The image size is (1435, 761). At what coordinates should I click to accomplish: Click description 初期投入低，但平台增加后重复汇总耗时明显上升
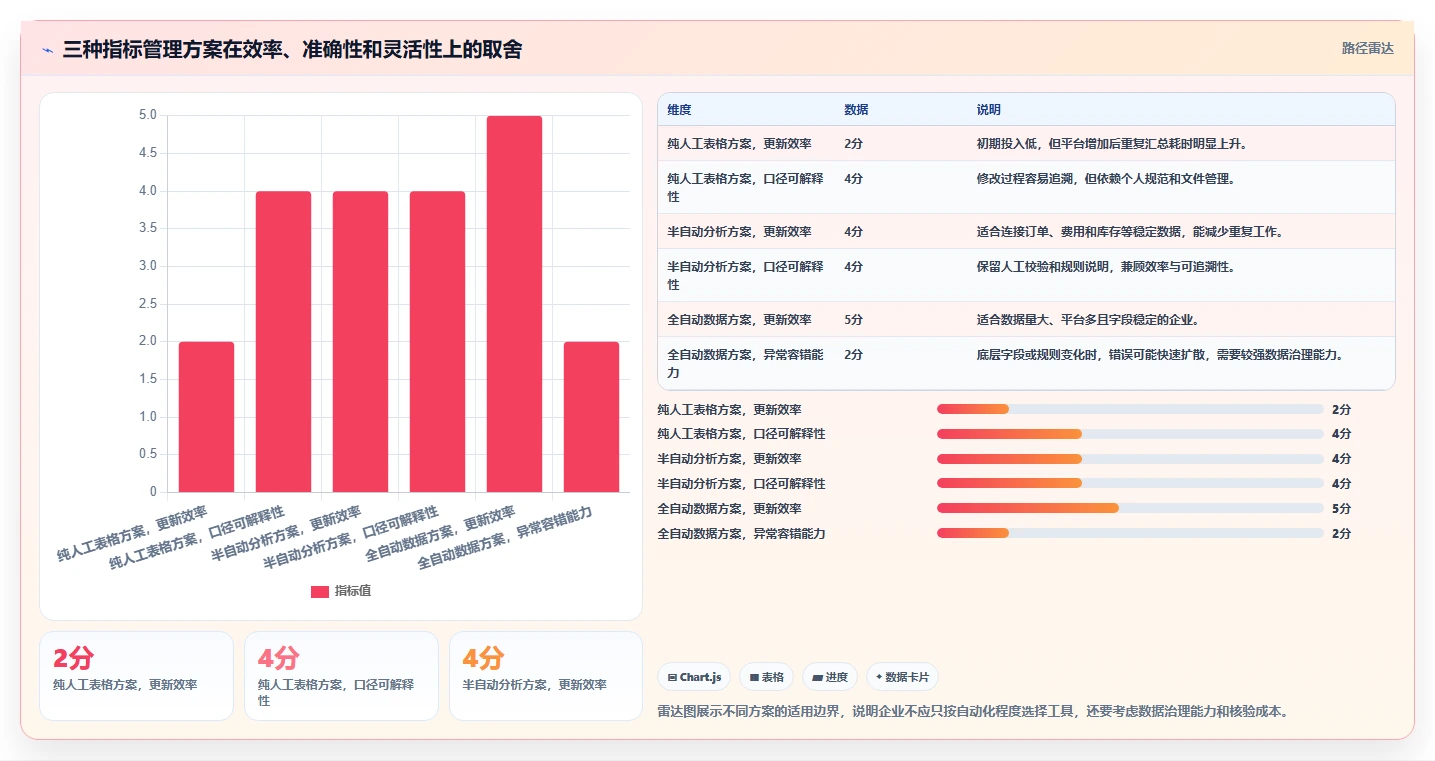pos(1111,144)
